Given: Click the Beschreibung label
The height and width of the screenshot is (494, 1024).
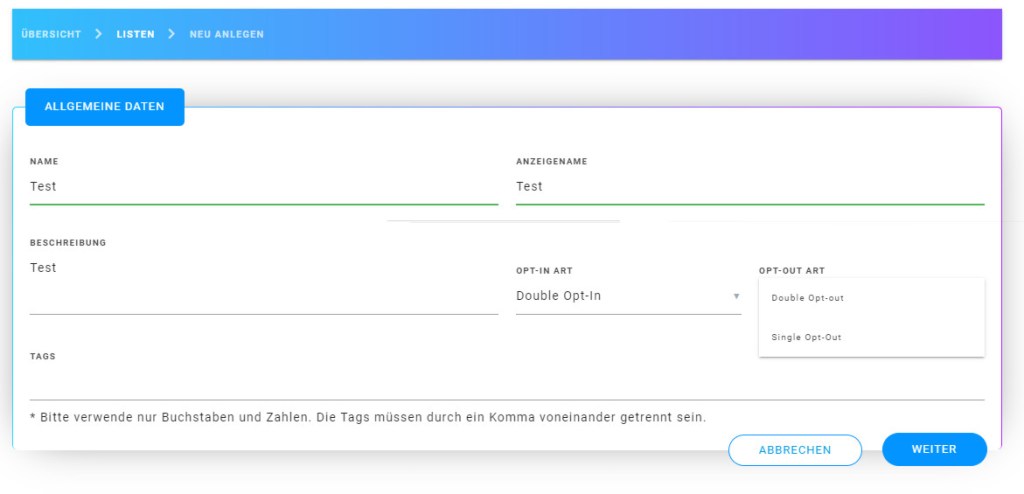Looking at the screenshot, I should (x=68, y=243).
